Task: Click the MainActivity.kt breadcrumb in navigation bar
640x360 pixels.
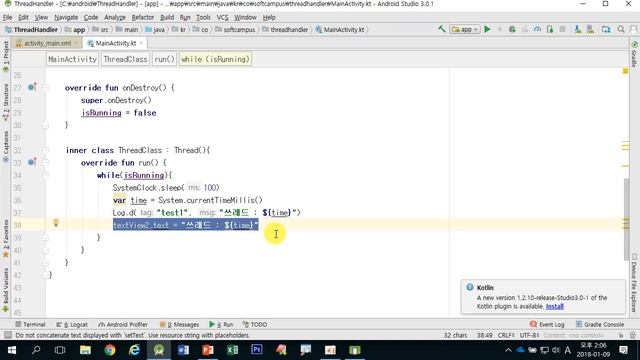Action: [340, 29]
